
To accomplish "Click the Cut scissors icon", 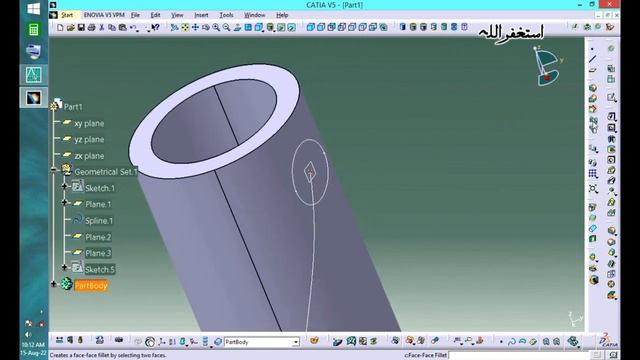I will (x=102, y=27).
